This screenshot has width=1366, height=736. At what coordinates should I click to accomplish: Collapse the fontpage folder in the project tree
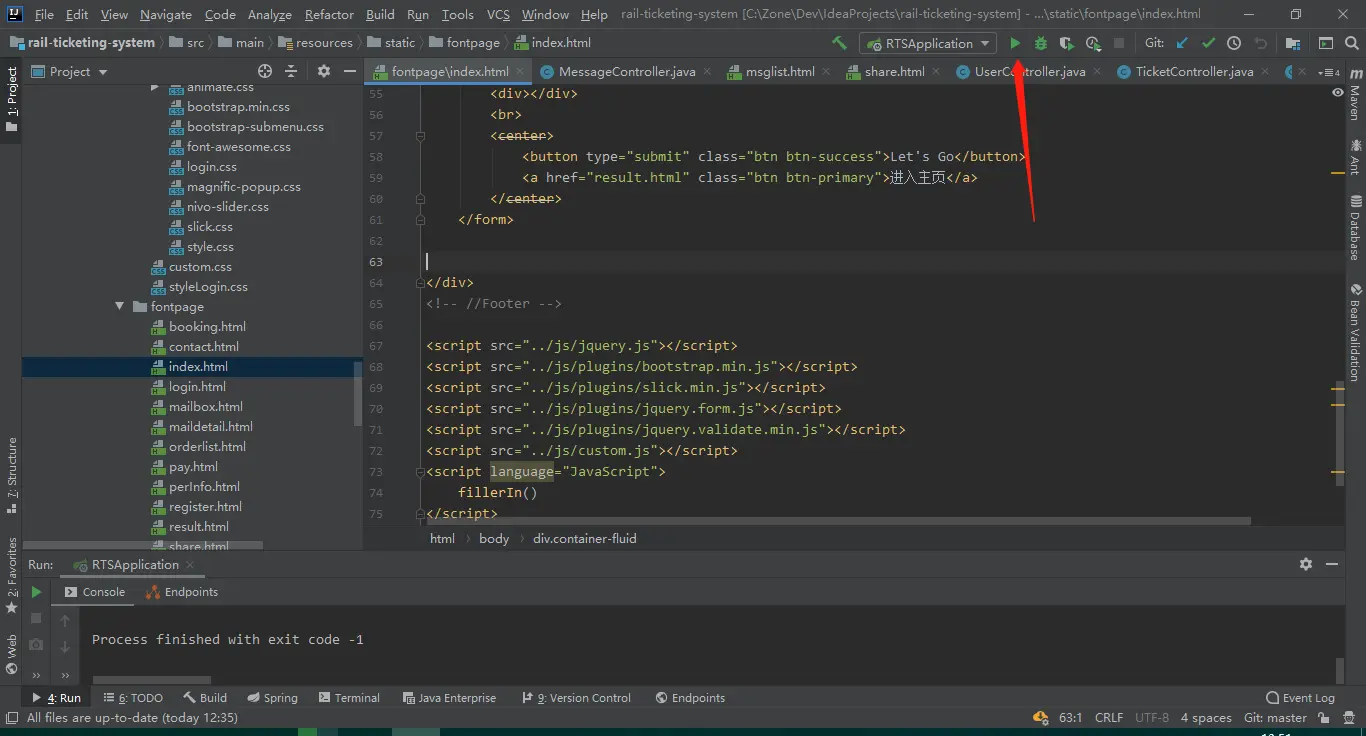pos(120,307)
